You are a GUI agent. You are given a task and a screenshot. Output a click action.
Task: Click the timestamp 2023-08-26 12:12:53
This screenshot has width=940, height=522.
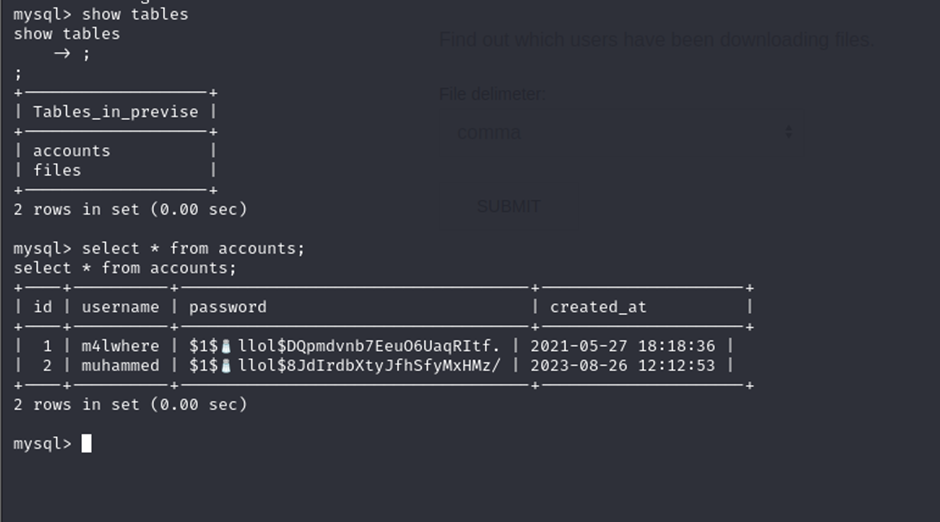[x=622, y=366]
